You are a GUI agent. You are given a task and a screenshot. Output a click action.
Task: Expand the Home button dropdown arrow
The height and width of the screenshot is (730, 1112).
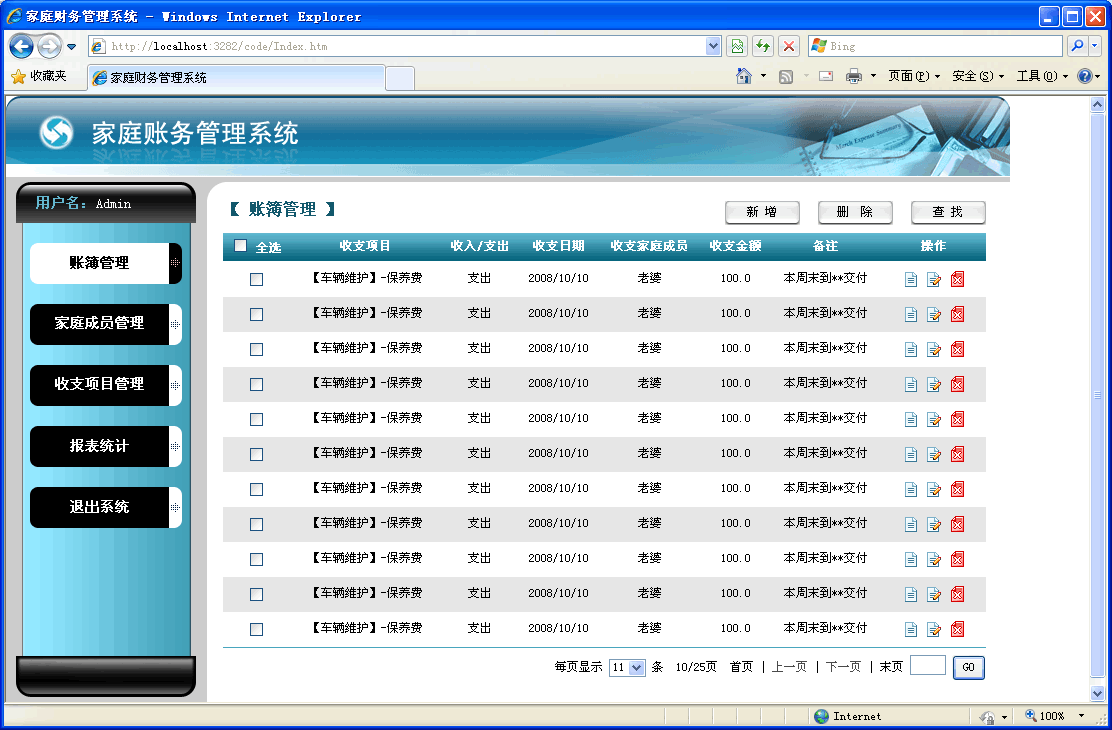[763, 76]
